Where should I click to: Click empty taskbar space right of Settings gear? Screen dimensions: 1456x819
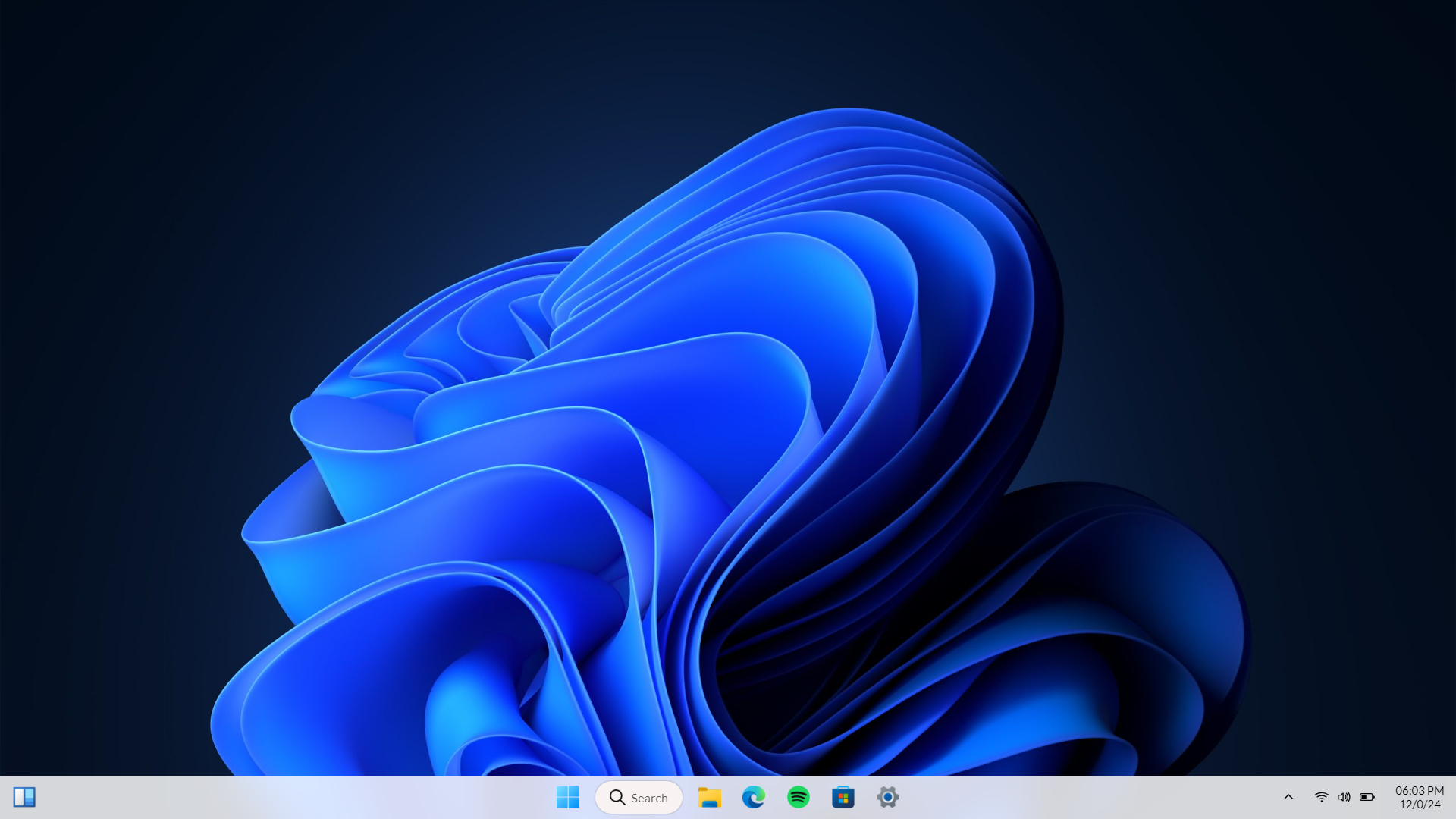(x=1062, y=797)
